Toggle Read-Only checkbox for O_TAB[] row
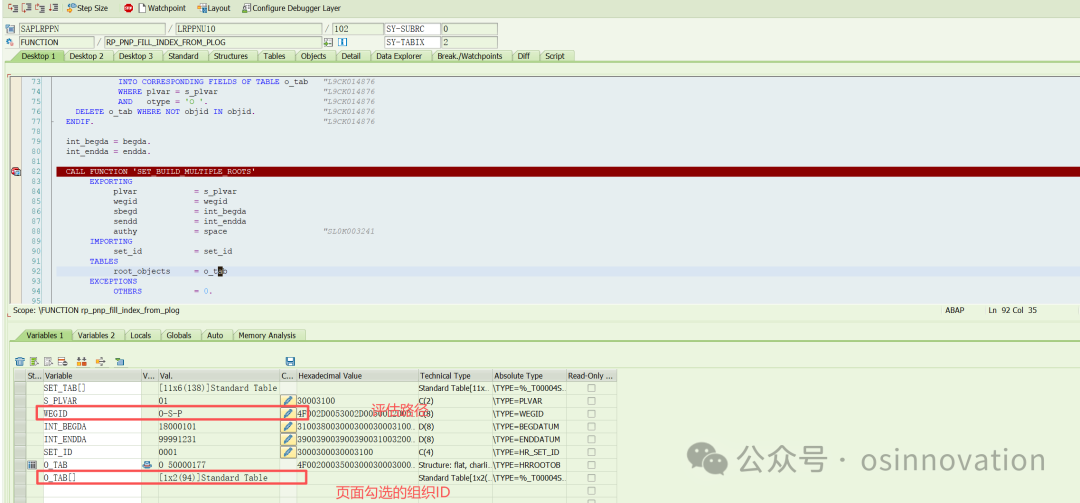This screenshot has height=503, width=1080. [591, 478]
